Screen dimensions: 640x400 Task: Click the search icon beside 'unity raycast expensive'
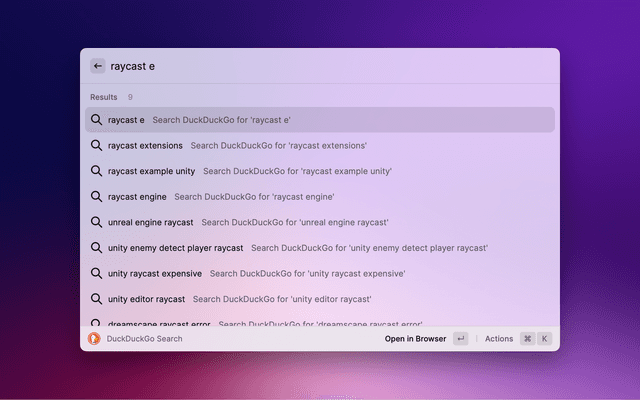(97, 273)
